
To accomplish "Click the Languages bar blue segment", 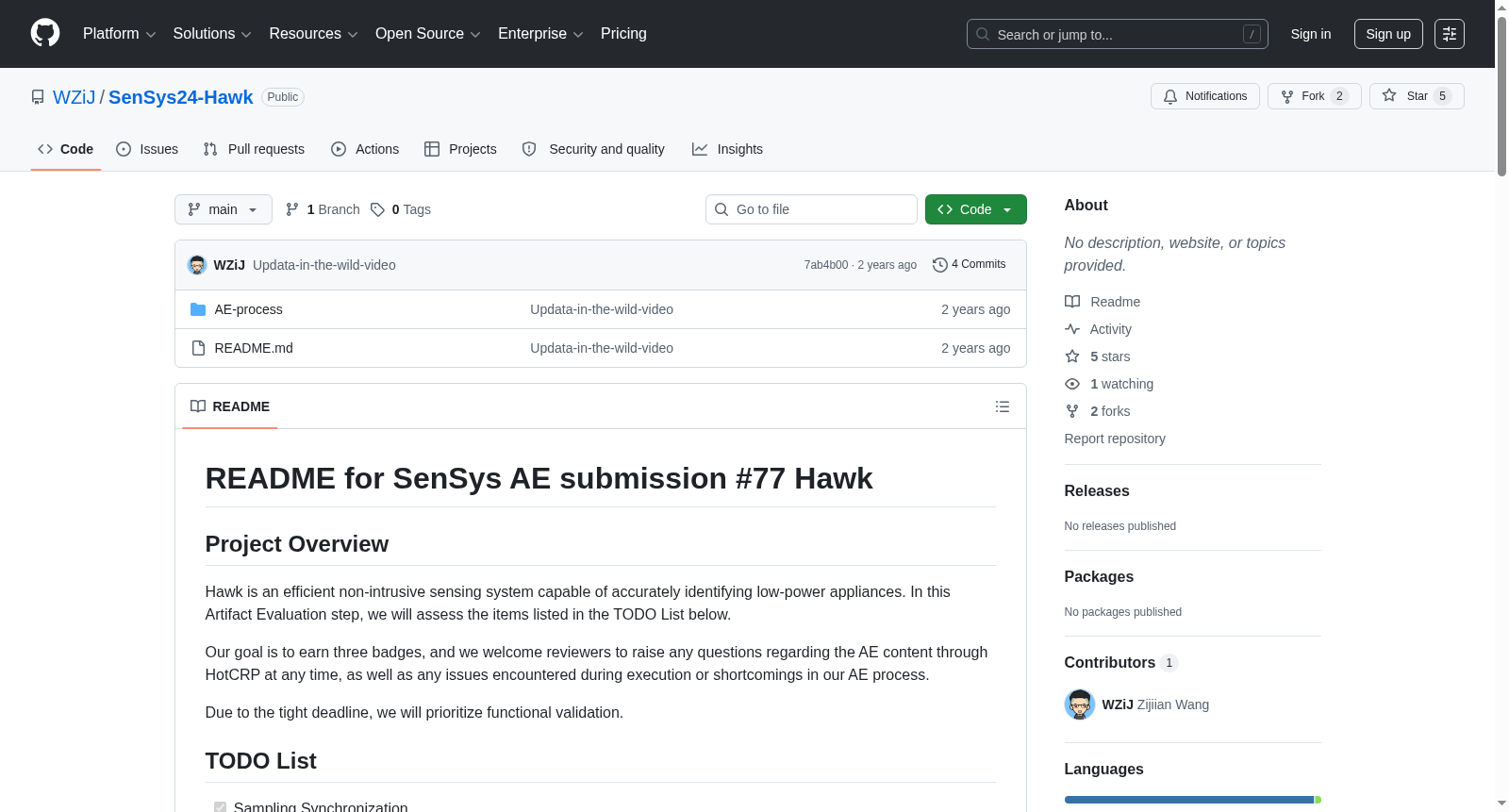I will point(1189,800).
